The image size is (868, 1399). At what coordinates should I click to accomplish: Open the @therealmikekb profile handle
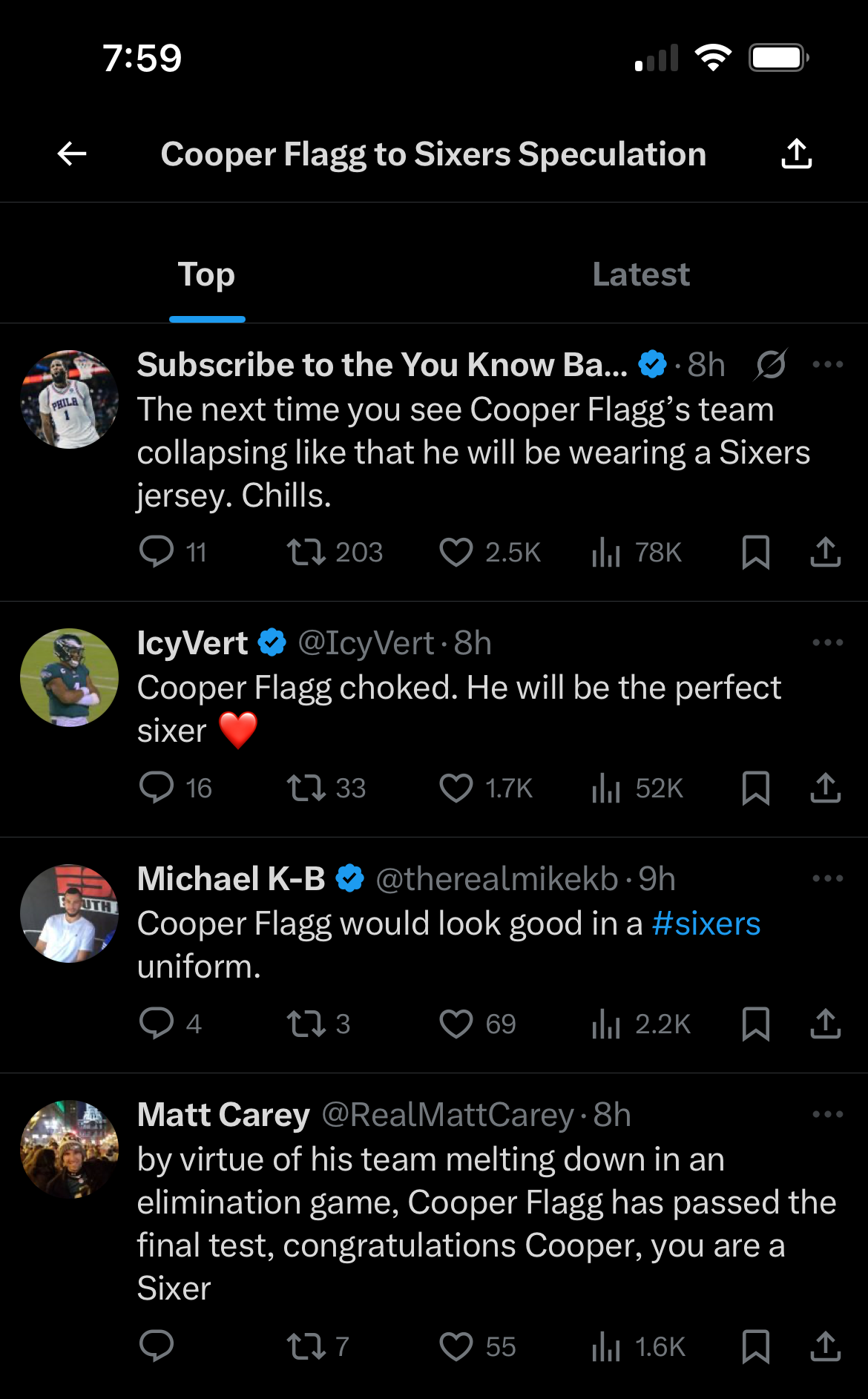(x=496, y=879)
